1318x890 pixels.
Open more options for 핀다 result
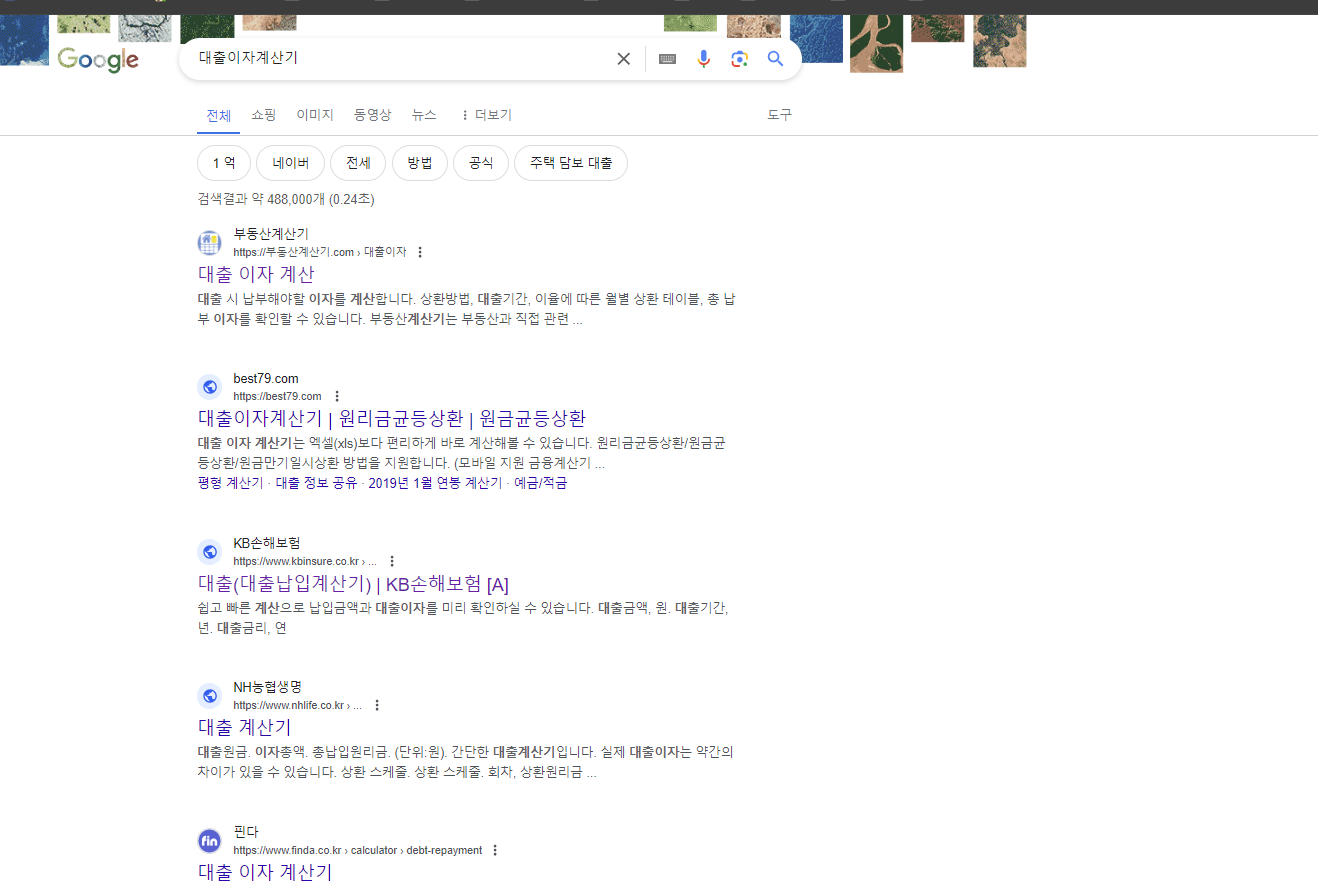point(495,850)
